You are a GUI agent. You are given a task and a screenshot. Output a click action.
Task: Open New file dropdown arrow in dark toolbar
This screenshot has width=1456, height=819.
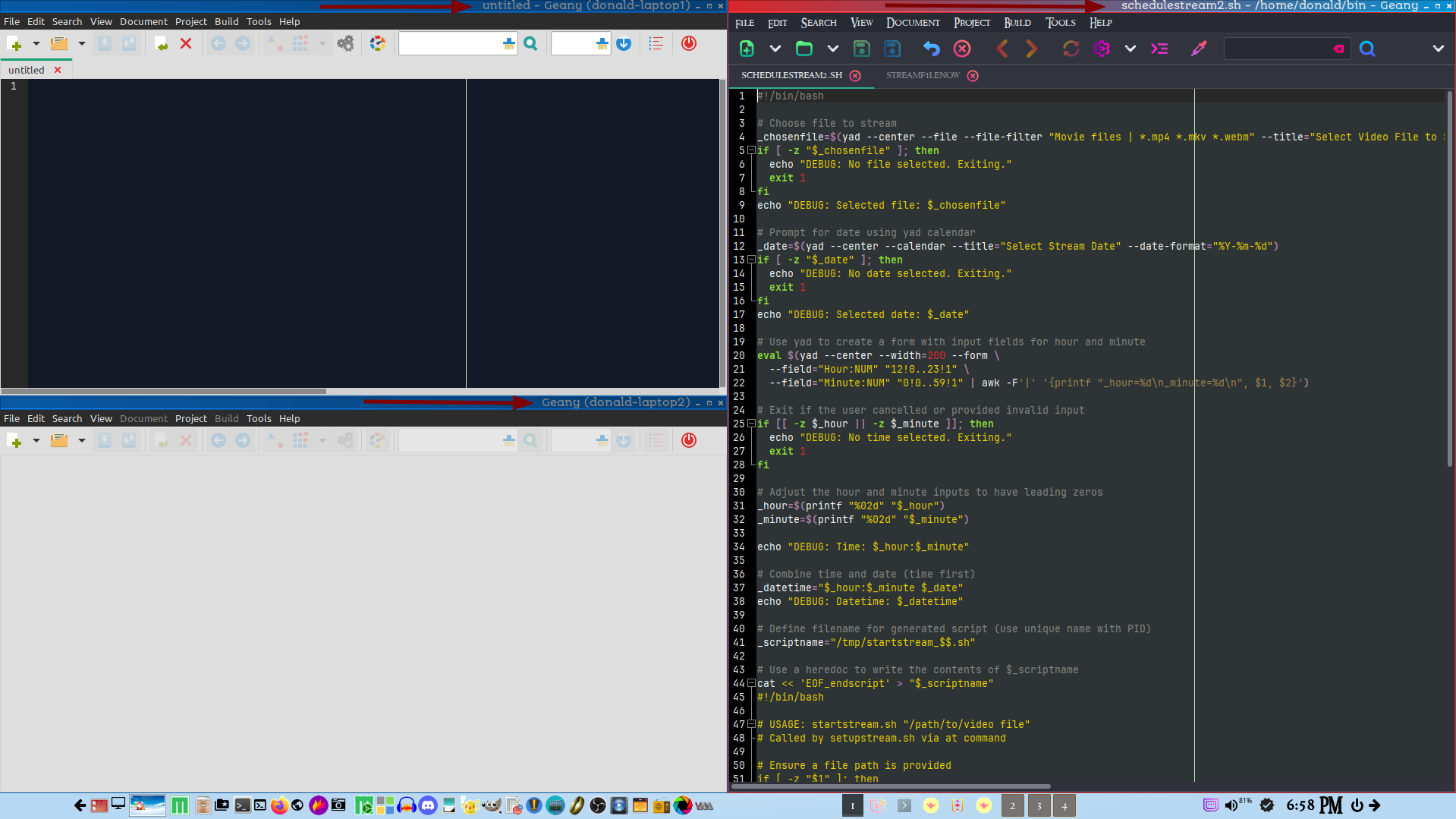tap(775, 49)
